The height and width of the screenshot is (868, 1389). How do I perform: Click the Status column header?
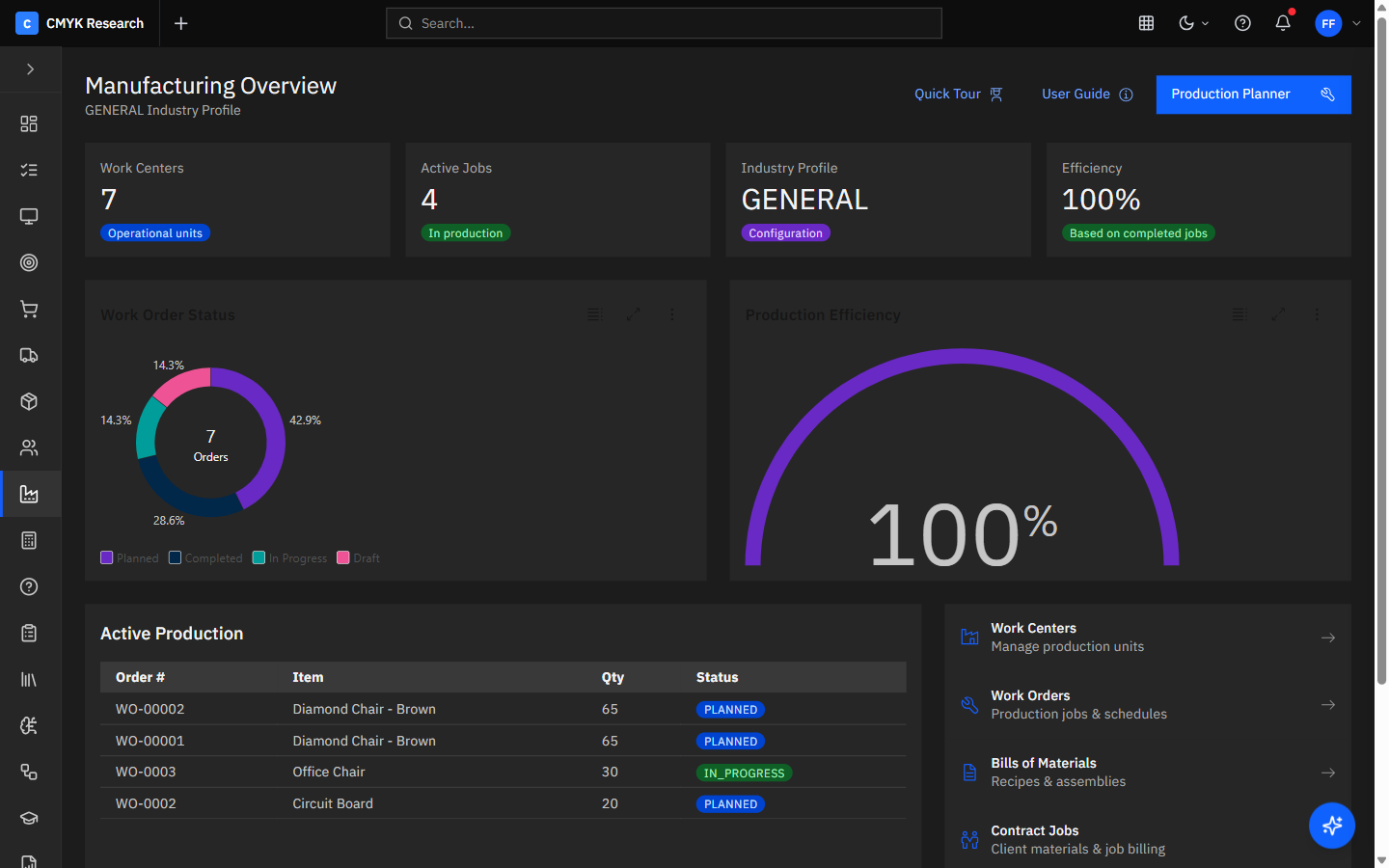coord(717,677)
